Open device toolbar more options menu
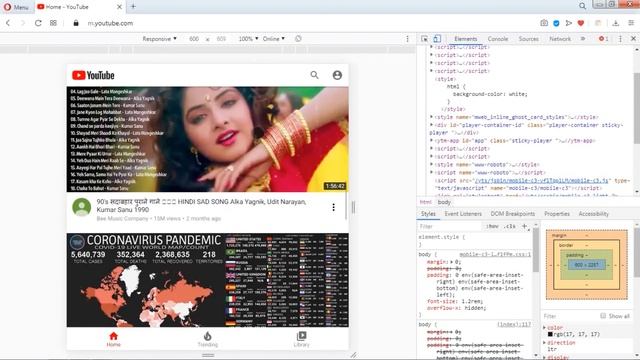Viewport: 640px width, 360px height. pos(407,39)
